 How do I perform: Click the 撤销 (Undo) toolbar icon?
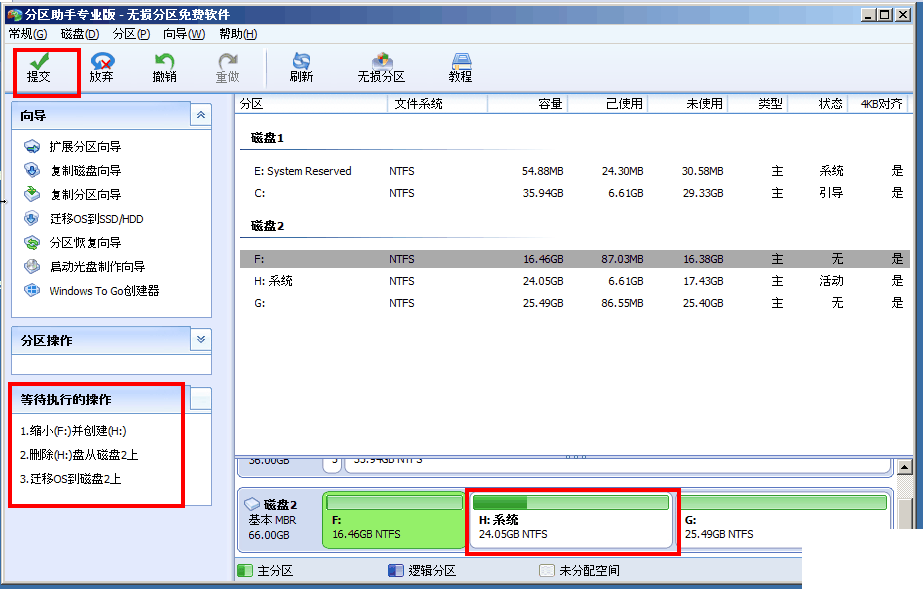tap(164, 68)
